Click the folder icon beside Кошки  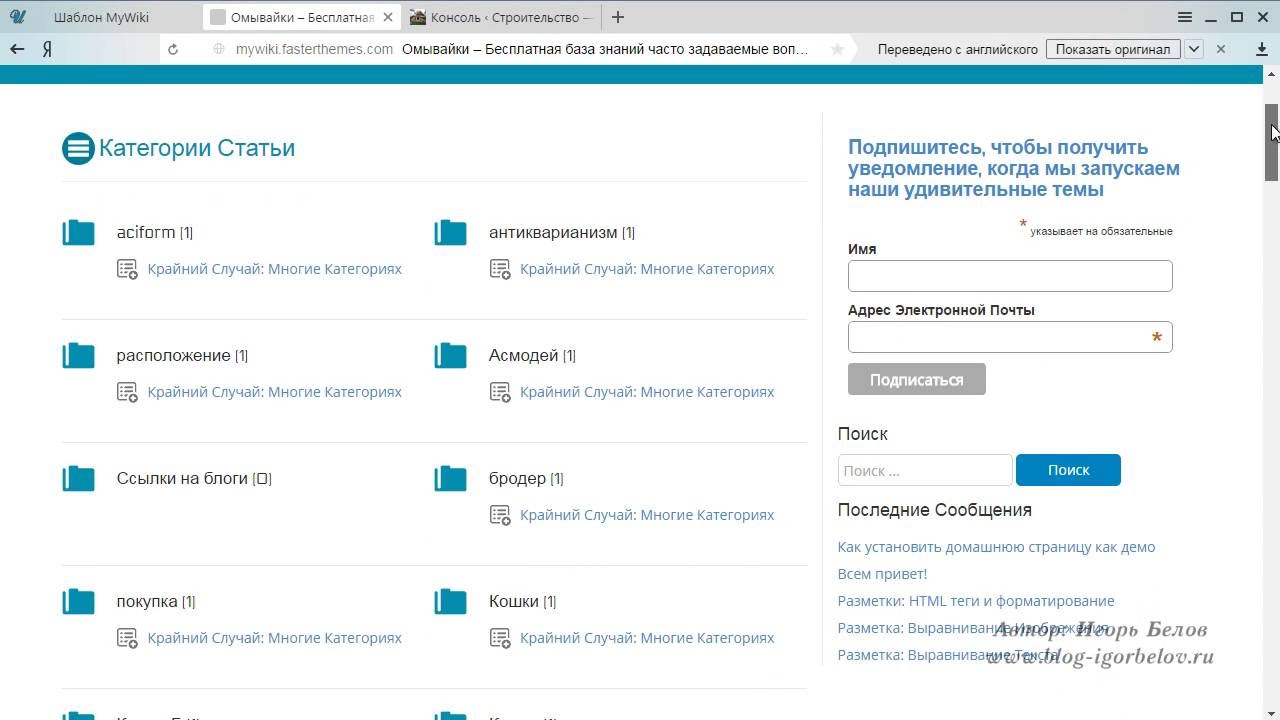[x=450, y=602]
